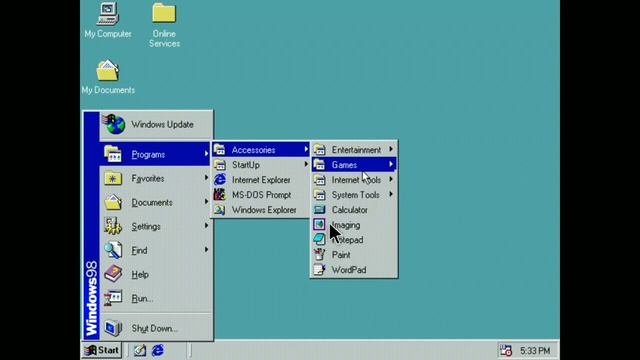Click the StartUp folder icon

point(220,165)
